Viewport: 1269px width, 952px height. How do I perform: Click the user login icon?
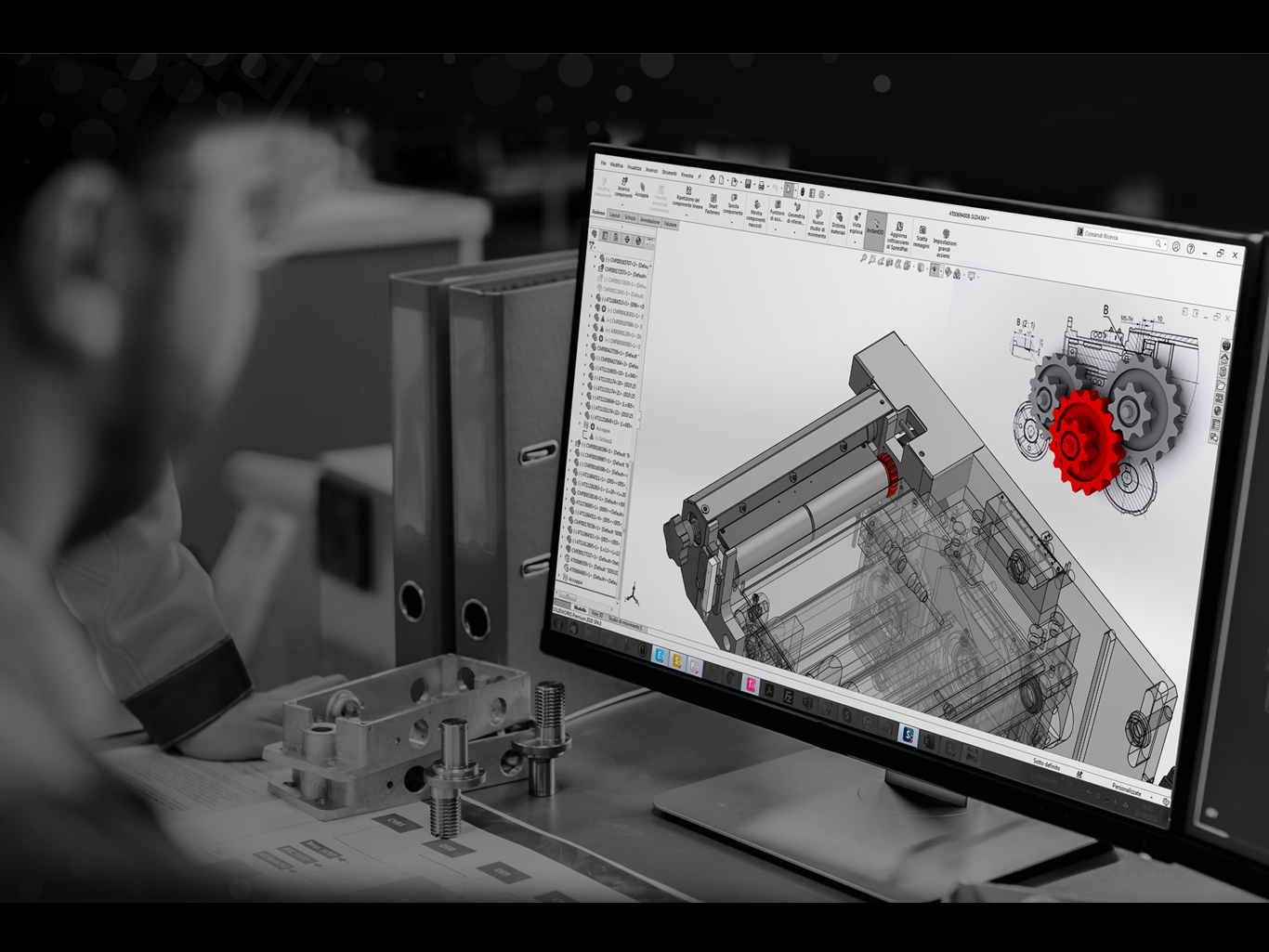(x=1176, y=246)
